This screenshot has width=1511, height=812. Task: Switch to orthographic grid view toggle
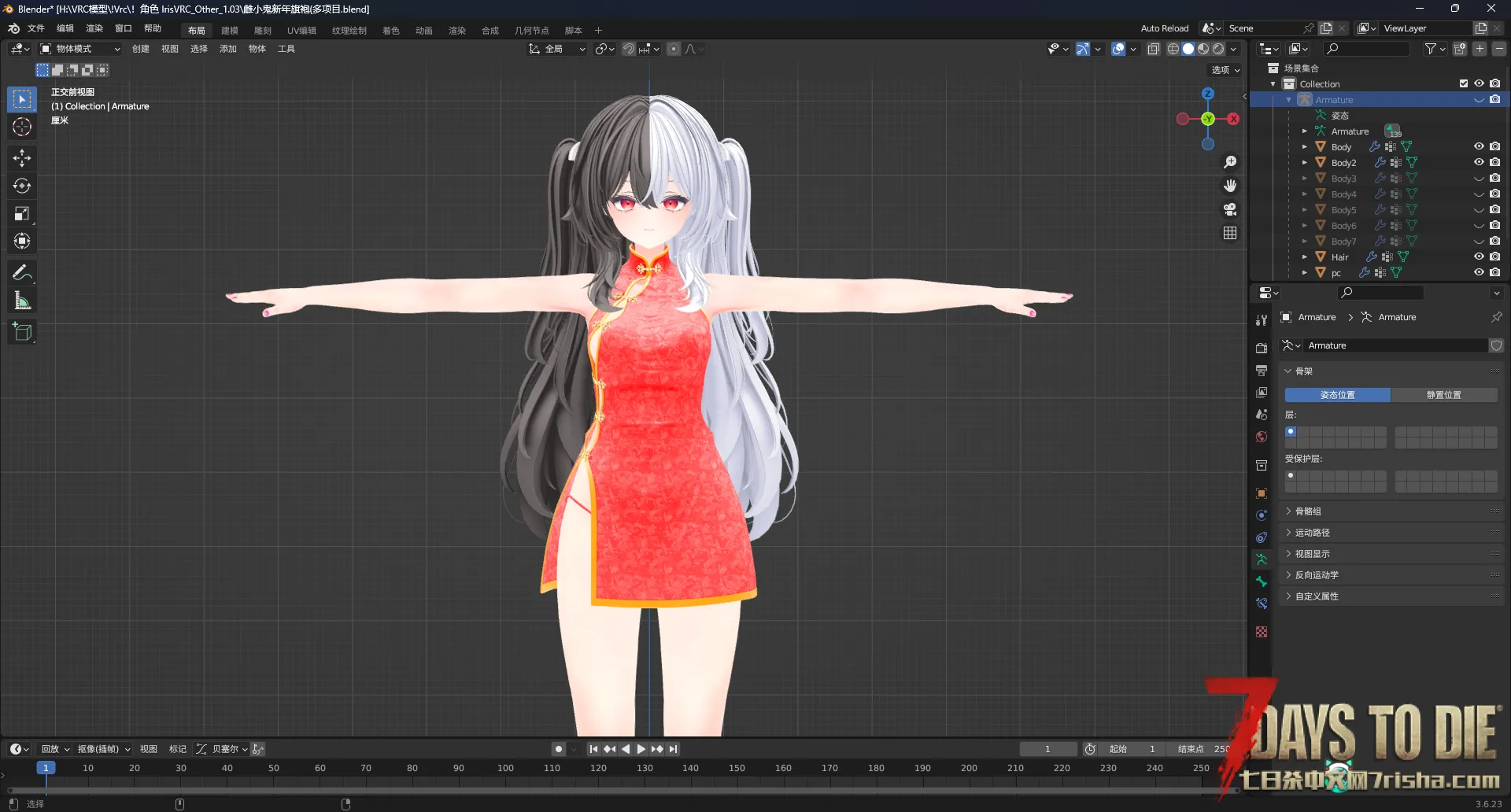(x=1230, y=233)
